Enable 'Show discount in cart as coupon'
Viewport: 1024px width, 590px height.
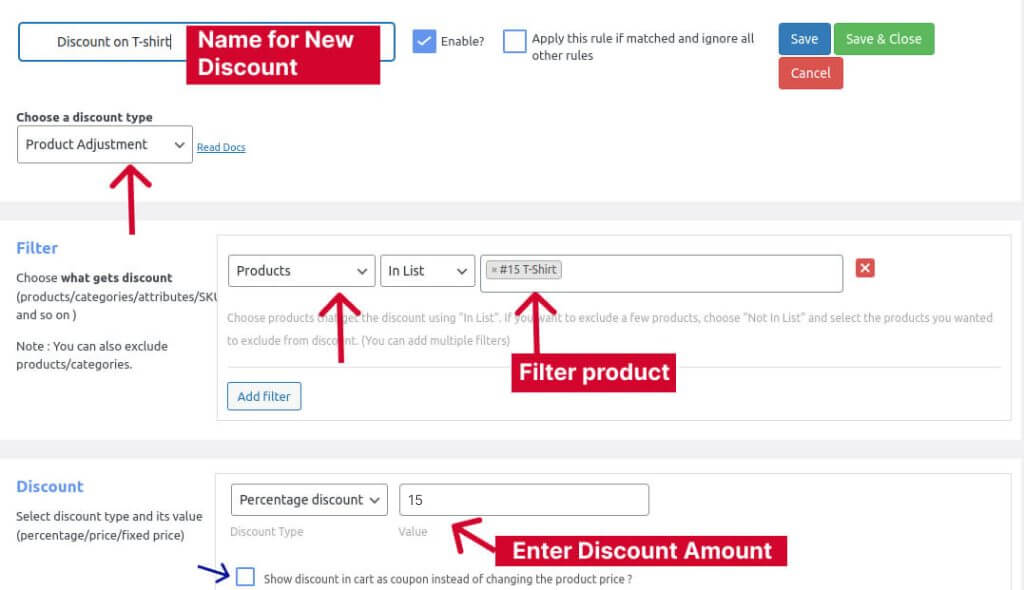(244, 578)
